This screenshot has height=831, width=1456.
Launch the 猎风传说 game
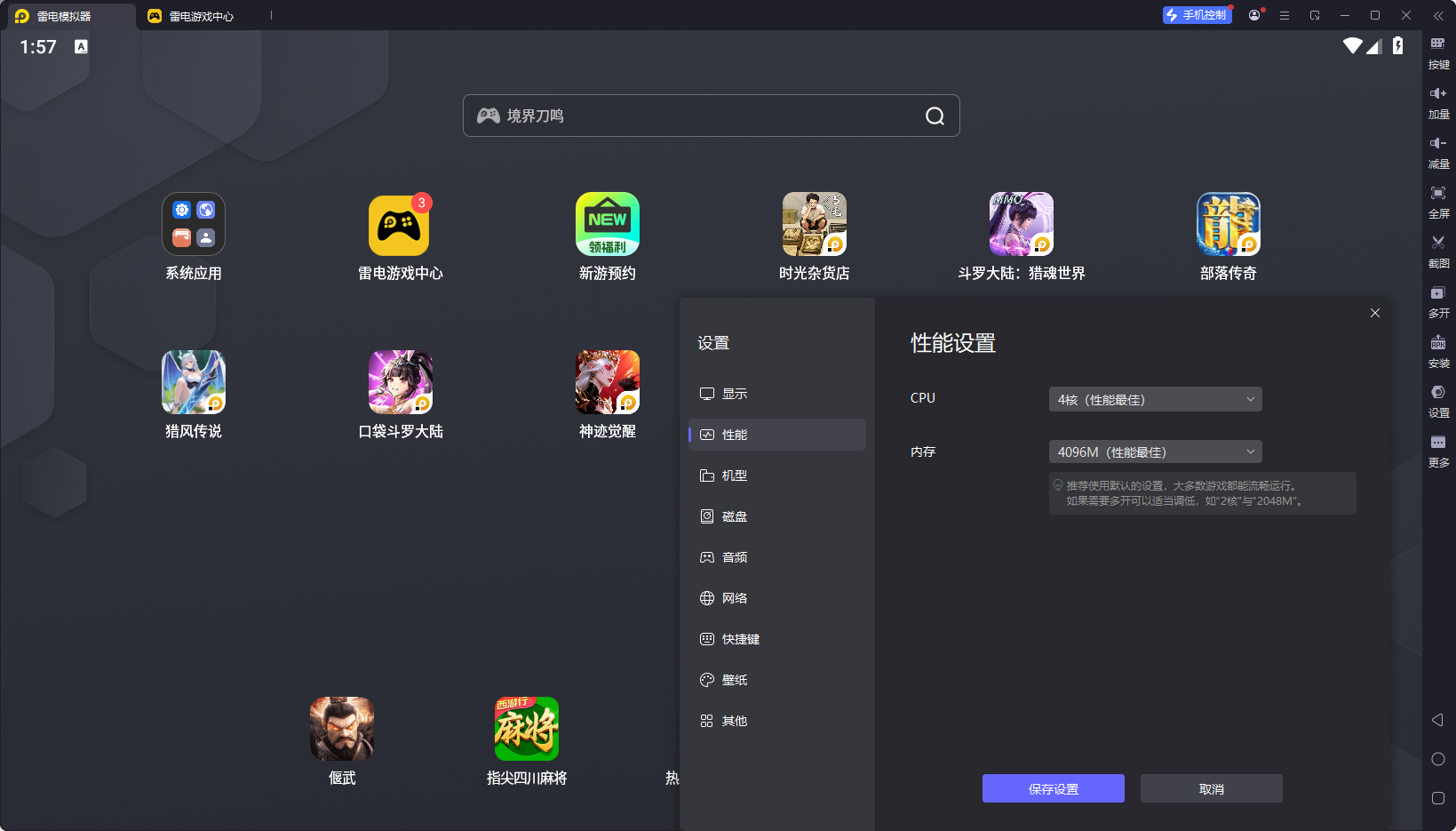pos(194,382)
